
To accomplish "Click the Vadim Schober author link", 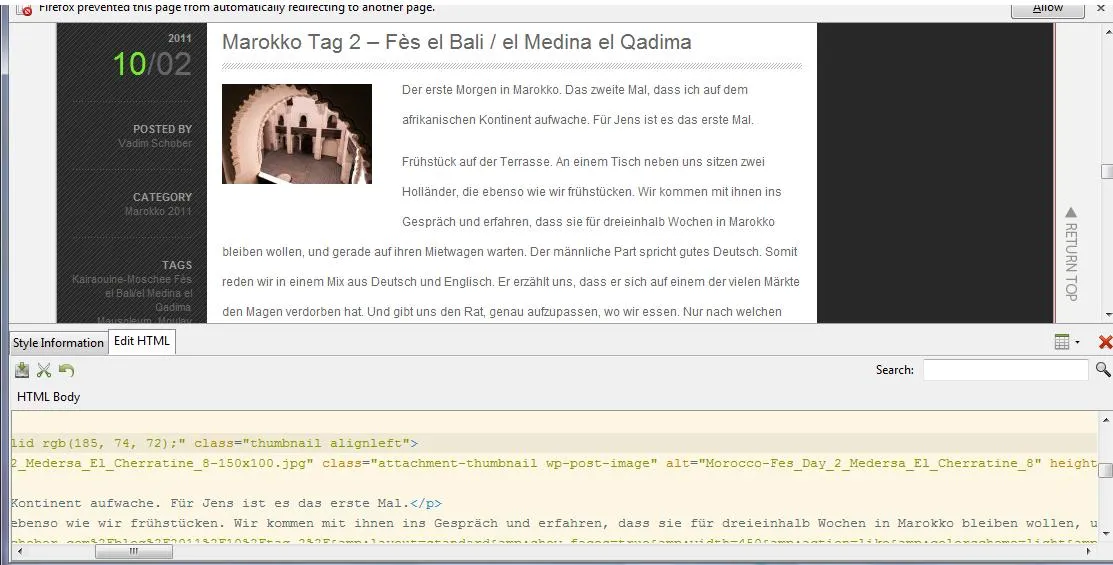I will [155, 143].
